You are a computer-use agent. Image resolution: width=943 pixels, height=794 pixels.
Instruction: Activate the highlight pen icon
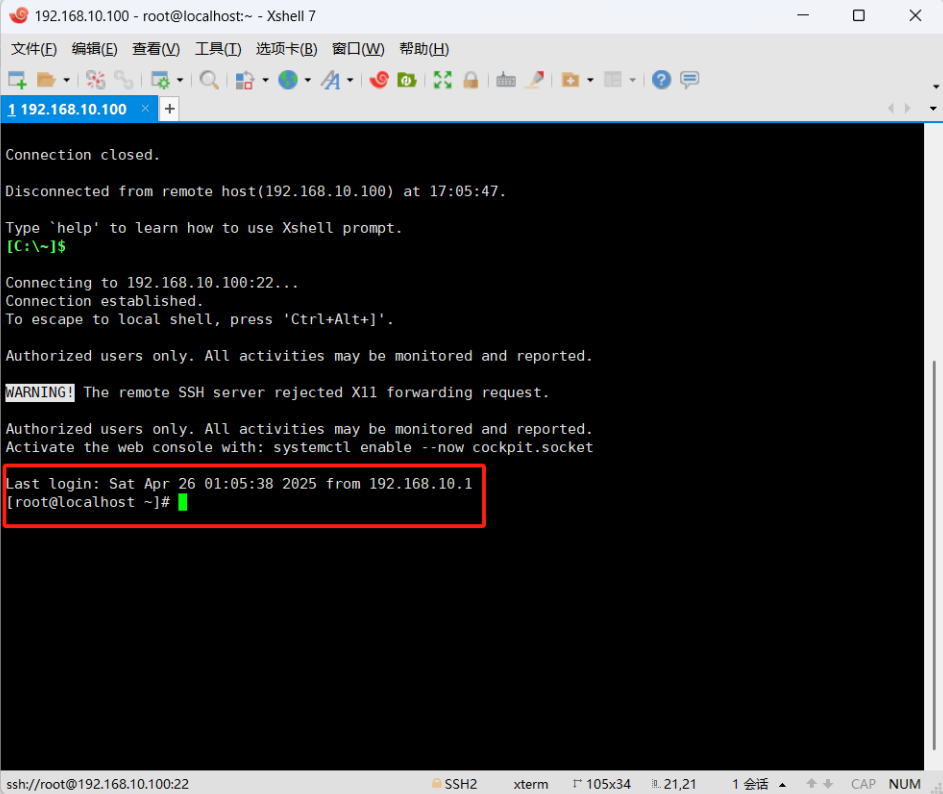[x=534, y=79]
